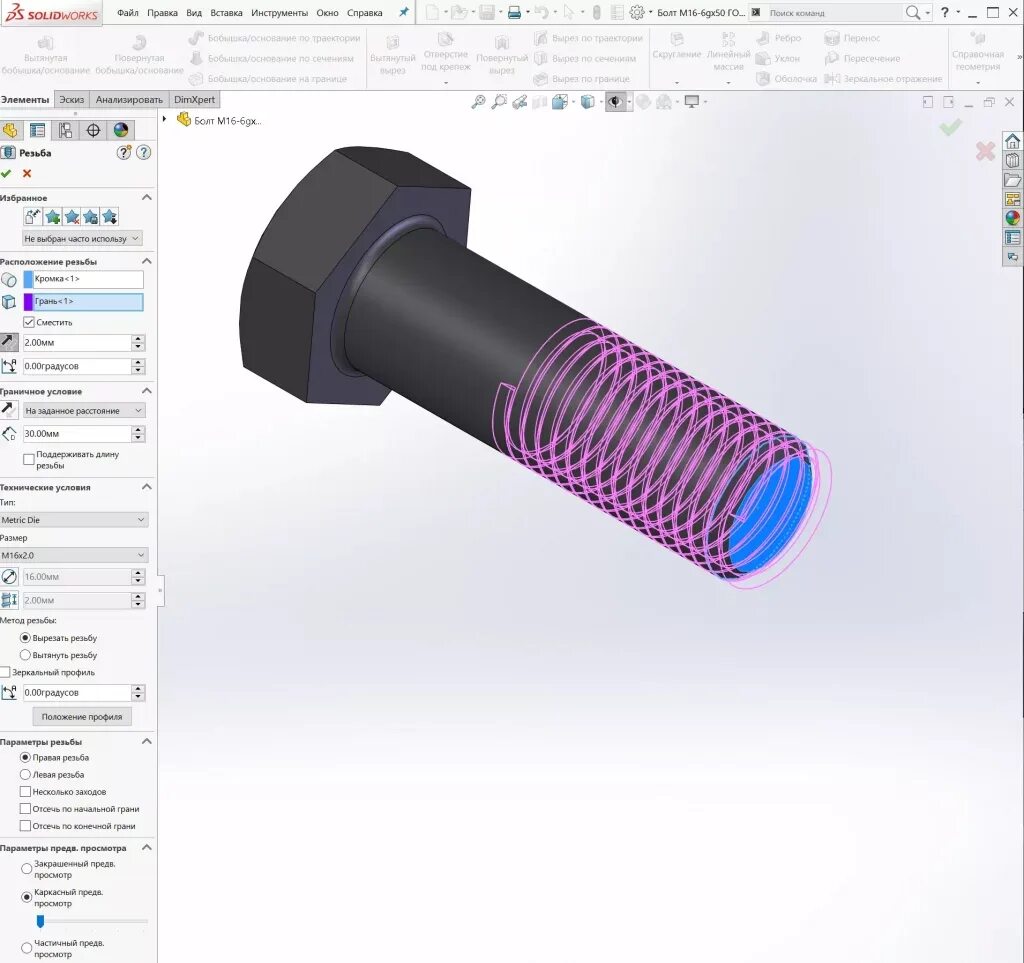Switch to the Эскиз tab
This screenshot has height=963, width=1024.
pos(72,99)
